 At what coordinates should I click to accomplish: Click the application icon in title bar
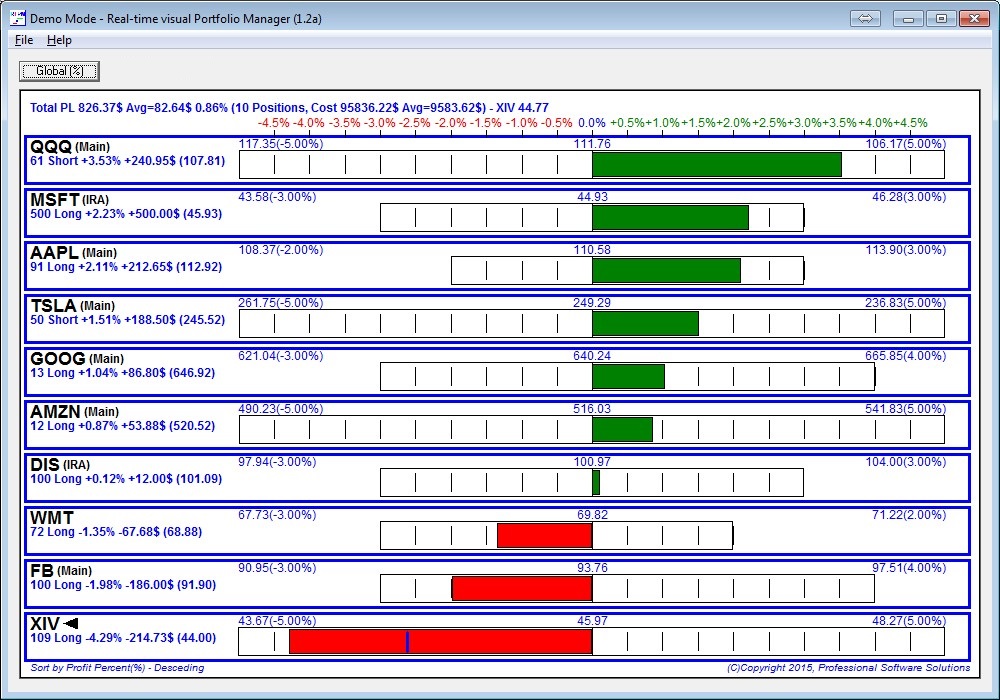coord(18,18)
